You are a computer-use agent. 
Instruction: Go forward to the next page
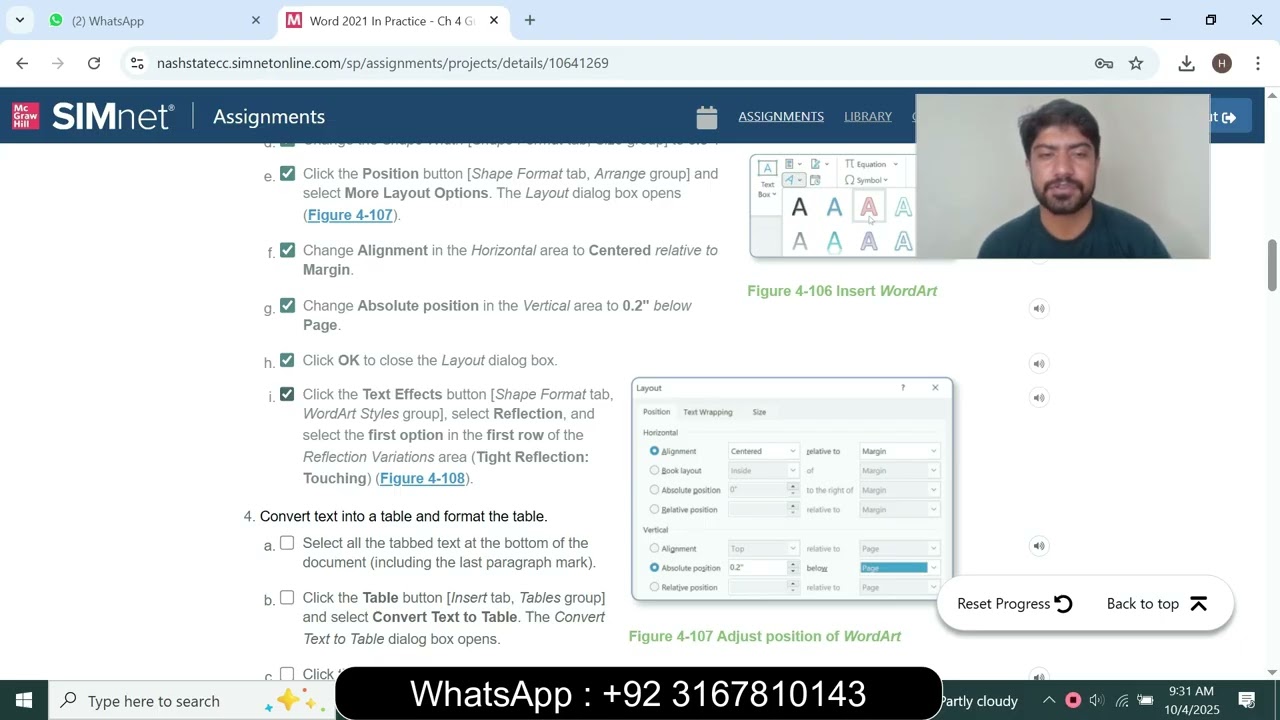coord(58,63)
